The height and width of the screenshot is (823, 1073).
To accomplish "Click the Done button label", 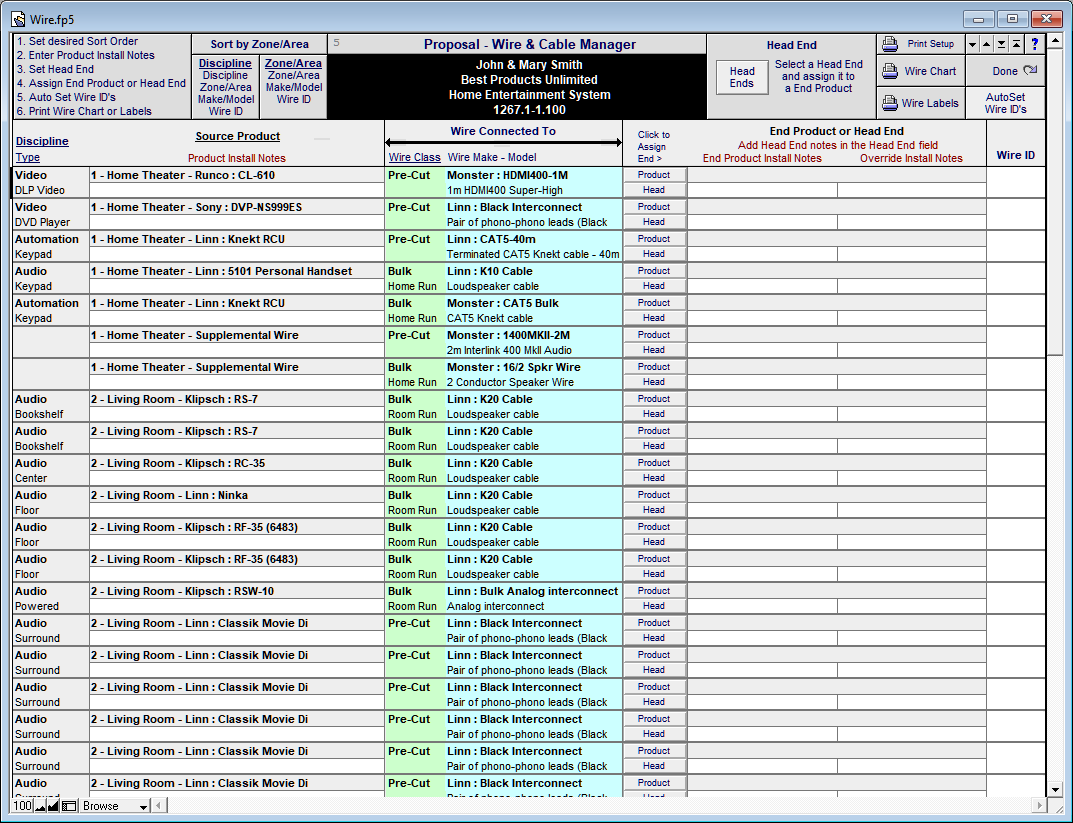I will (1005, 71).
